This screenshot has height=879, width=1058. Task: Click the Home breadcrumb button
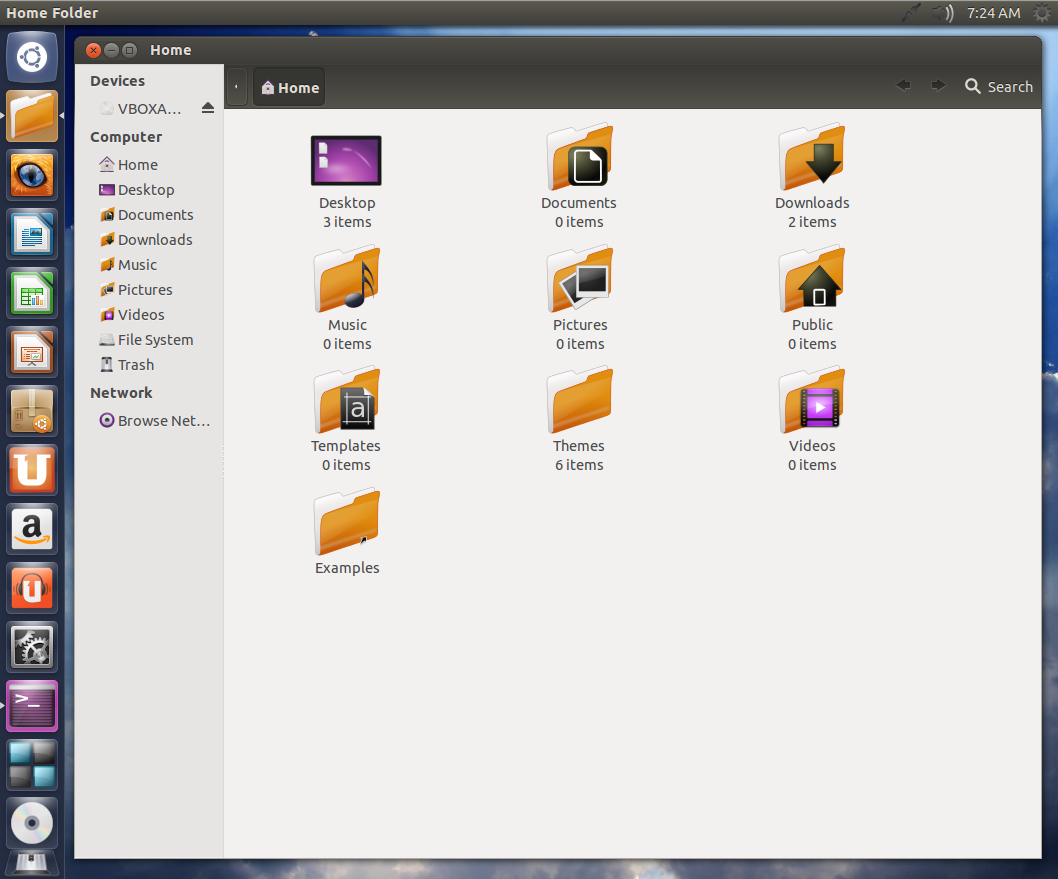coord(288,86)
